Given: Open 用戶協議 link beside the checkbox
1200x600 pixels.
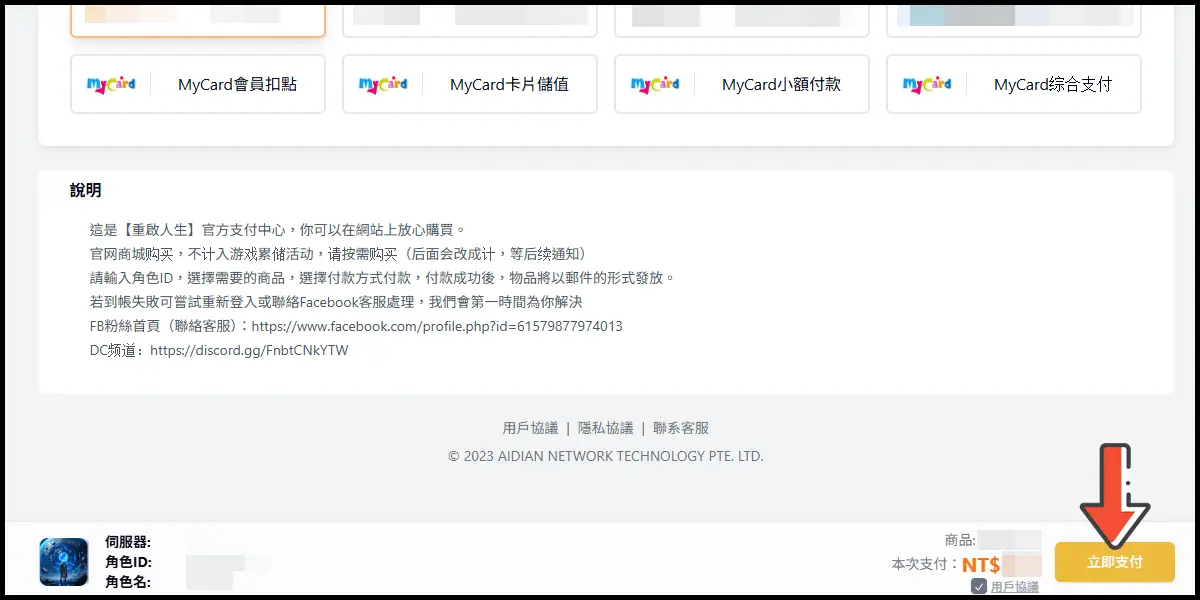Looking at the screenshot, I should [x=1014, y=586].
